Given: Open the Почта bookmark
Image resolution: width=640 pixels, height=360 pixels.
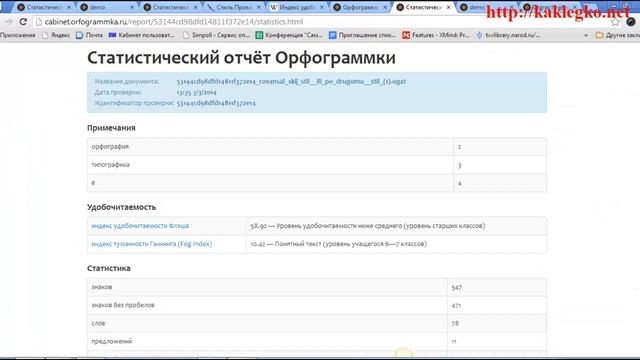Looking at the screenshot, I should tap(89, 36).
